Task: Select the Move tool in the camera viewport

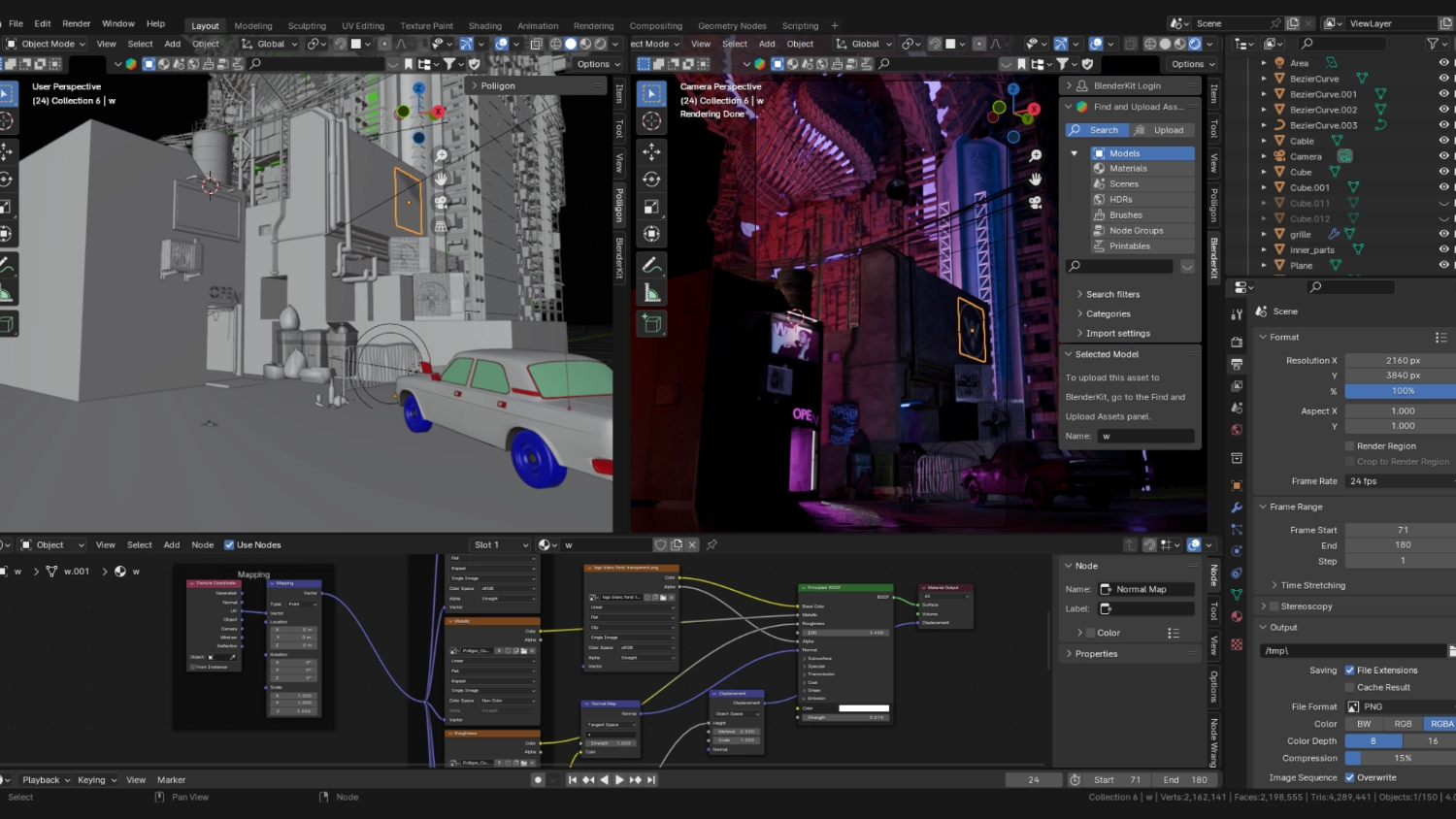Action: pyautogui.click(x=651, y=150)
